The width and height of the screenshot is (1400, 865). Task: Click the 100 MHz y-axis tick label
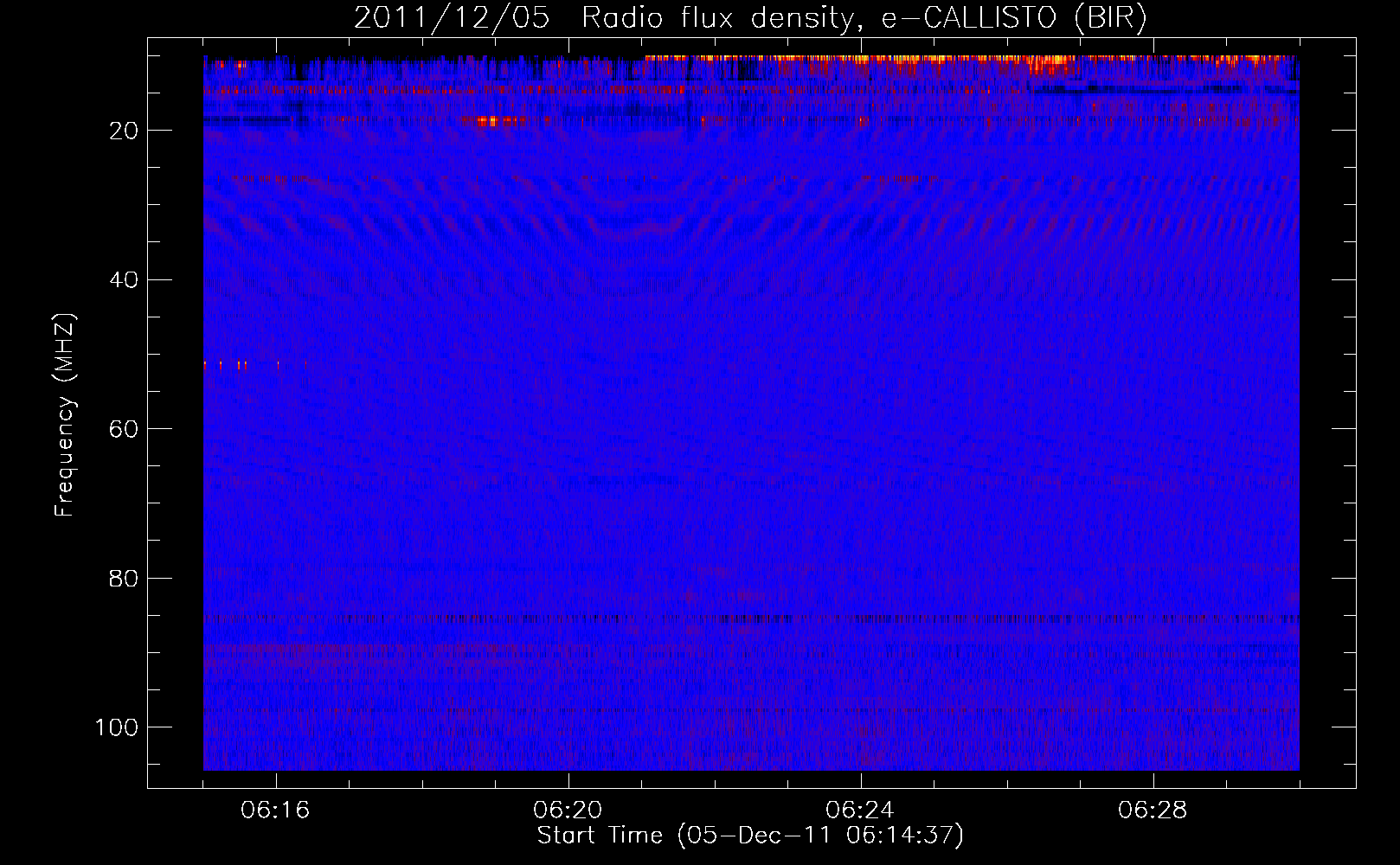point(117,727)
